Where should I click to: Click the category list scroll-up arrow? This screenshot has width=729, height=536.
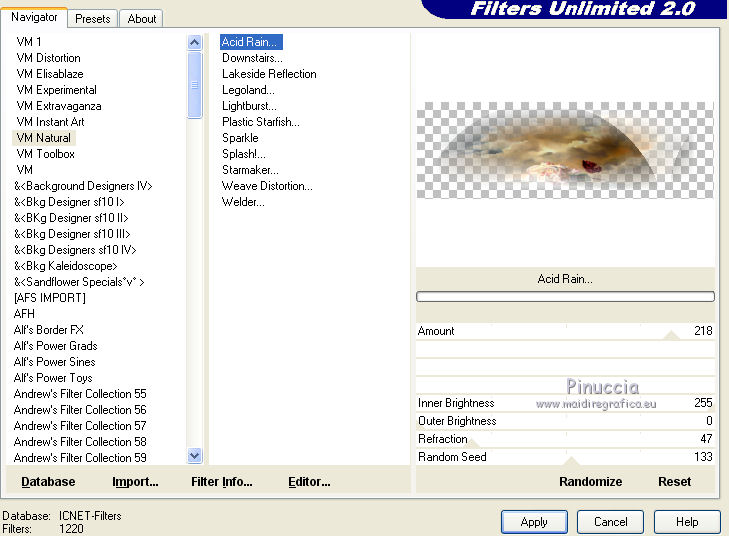click(x=195, y=43)
